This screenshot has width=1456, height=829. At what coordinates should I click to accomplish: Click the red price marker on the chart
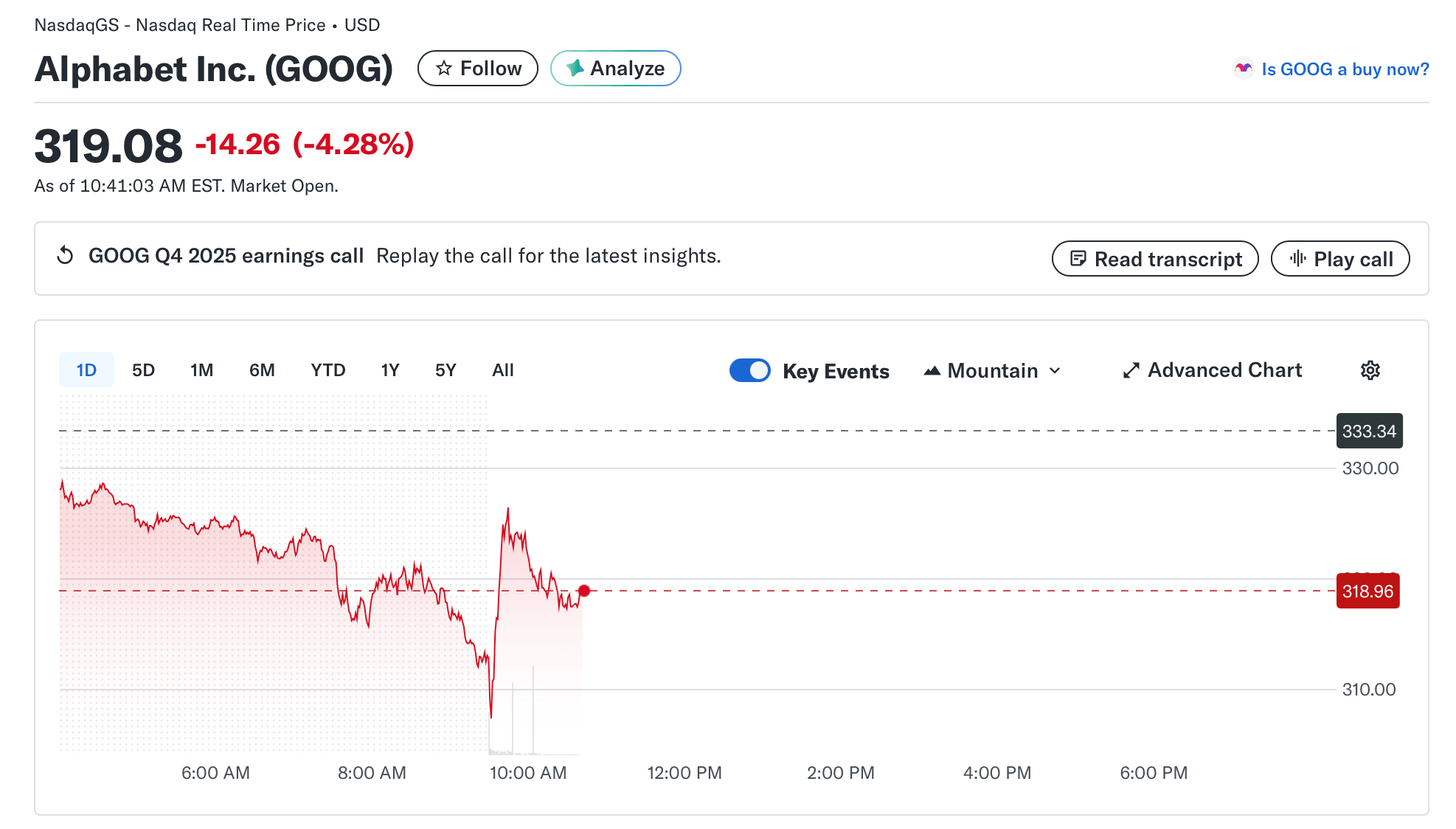[584, 590]
